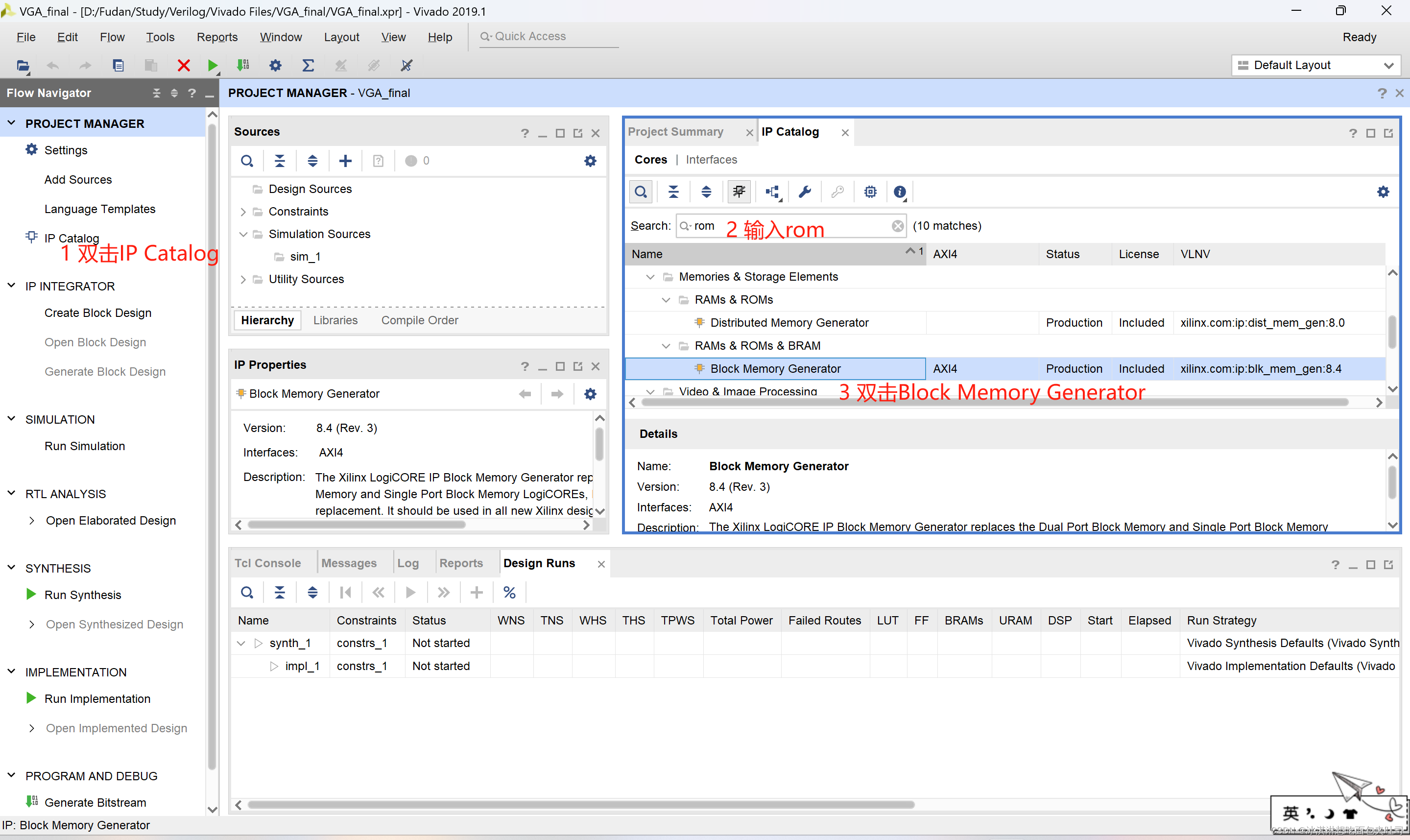Click back arrow in IP Properties
Screen dimensions: 1410x840
coord(525,394)
